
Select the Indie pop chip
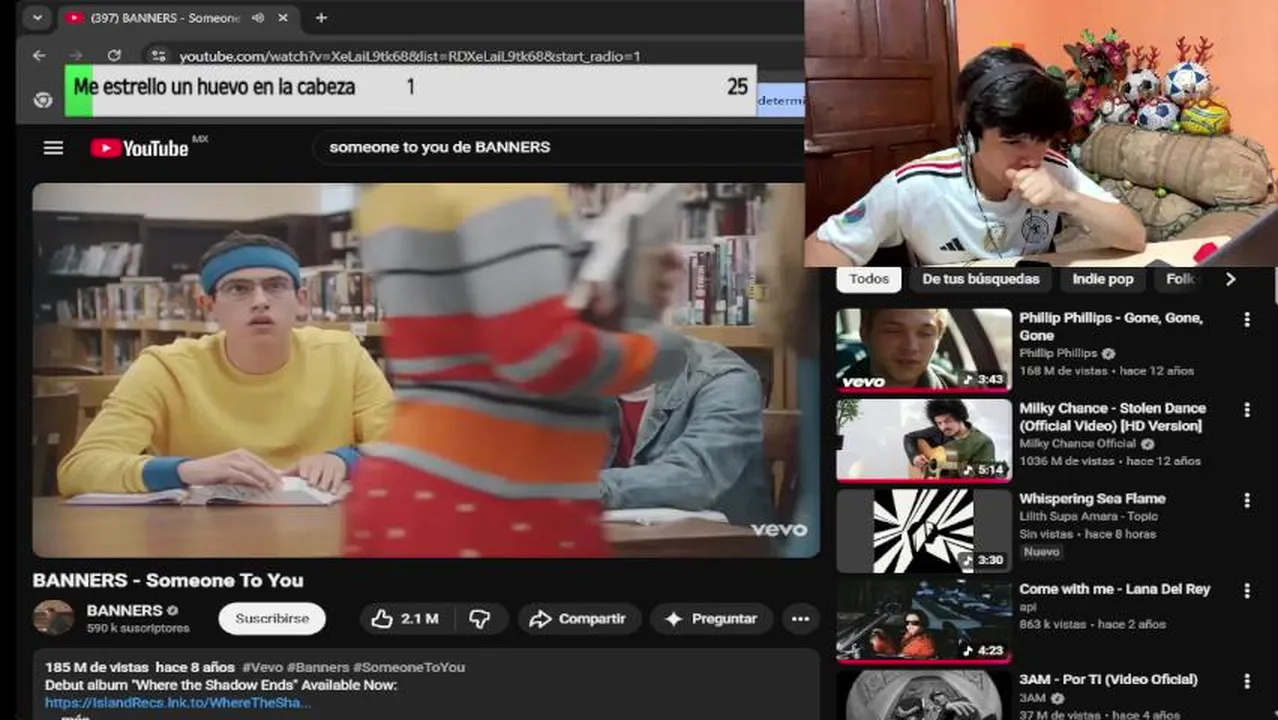[1103, 280]
